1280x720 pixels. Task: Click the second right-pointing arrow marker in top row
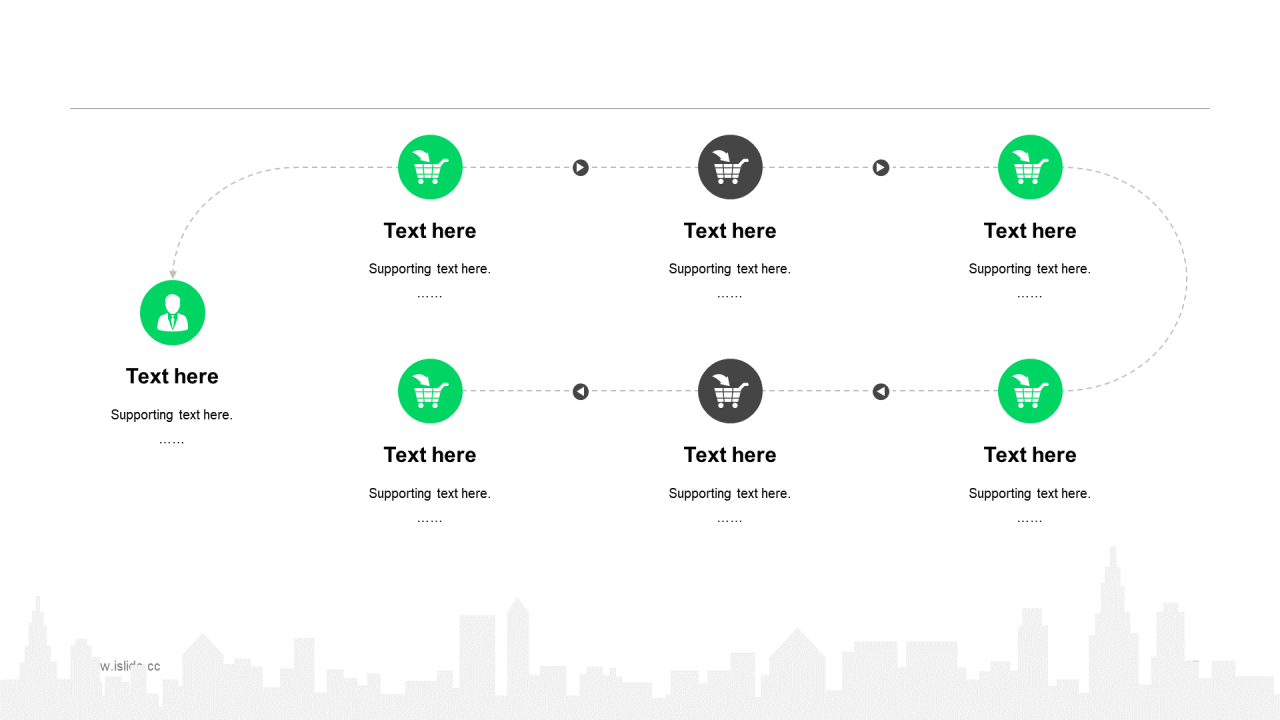(x=881, y=167)
